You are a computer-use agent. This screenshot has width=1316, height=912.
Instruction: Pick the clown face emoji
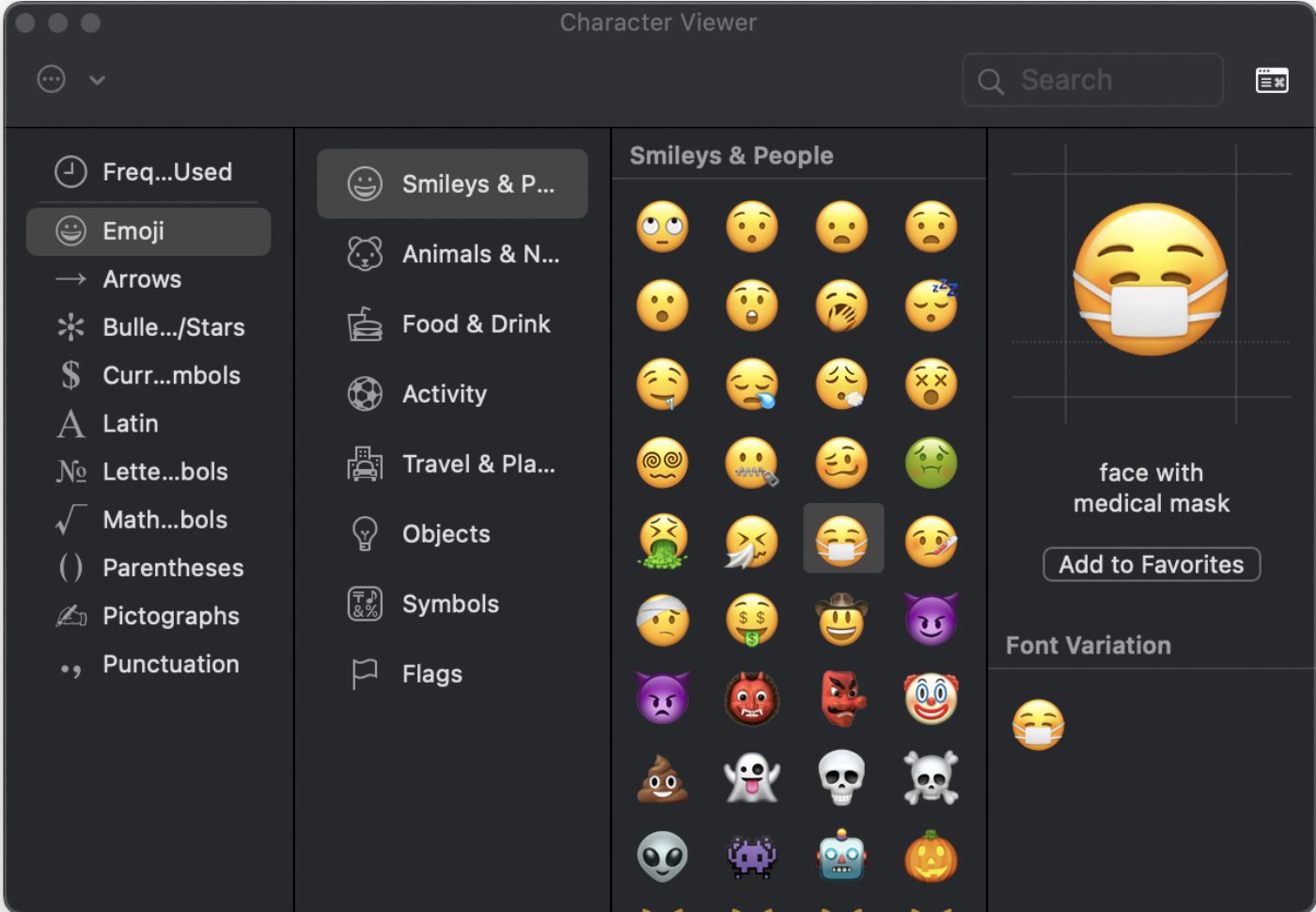click(931, 699)
